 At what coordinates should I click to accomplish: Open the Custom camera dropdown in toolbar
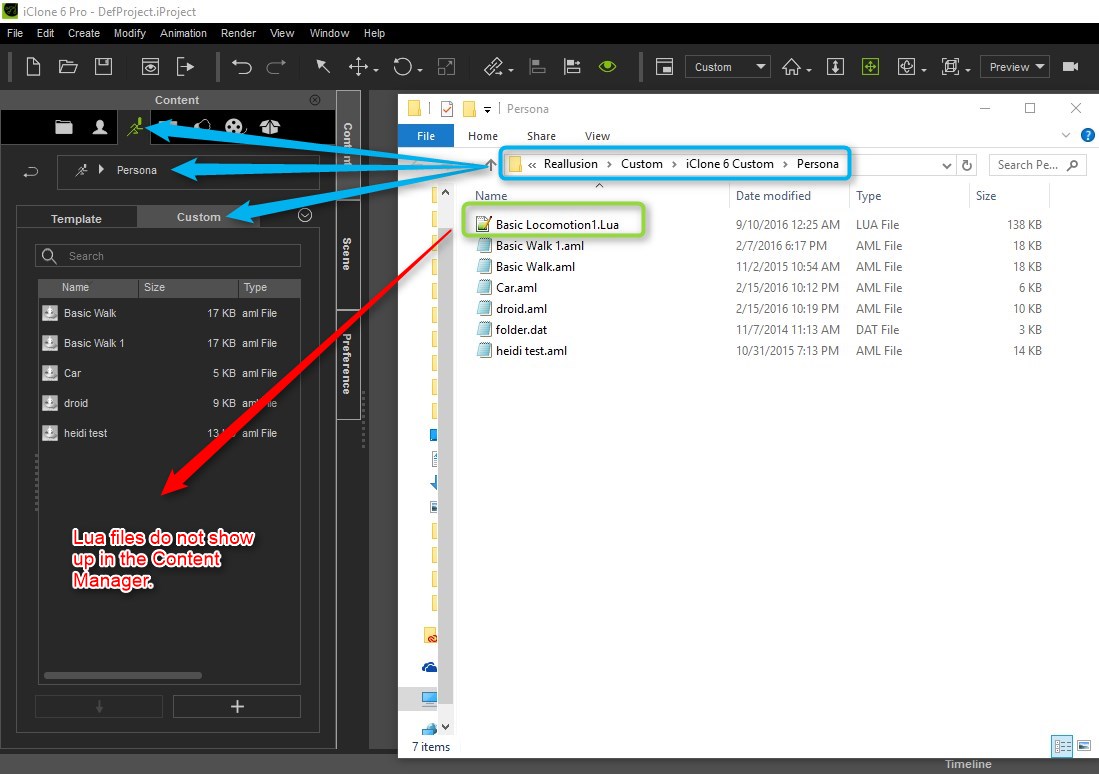point(727,66)
